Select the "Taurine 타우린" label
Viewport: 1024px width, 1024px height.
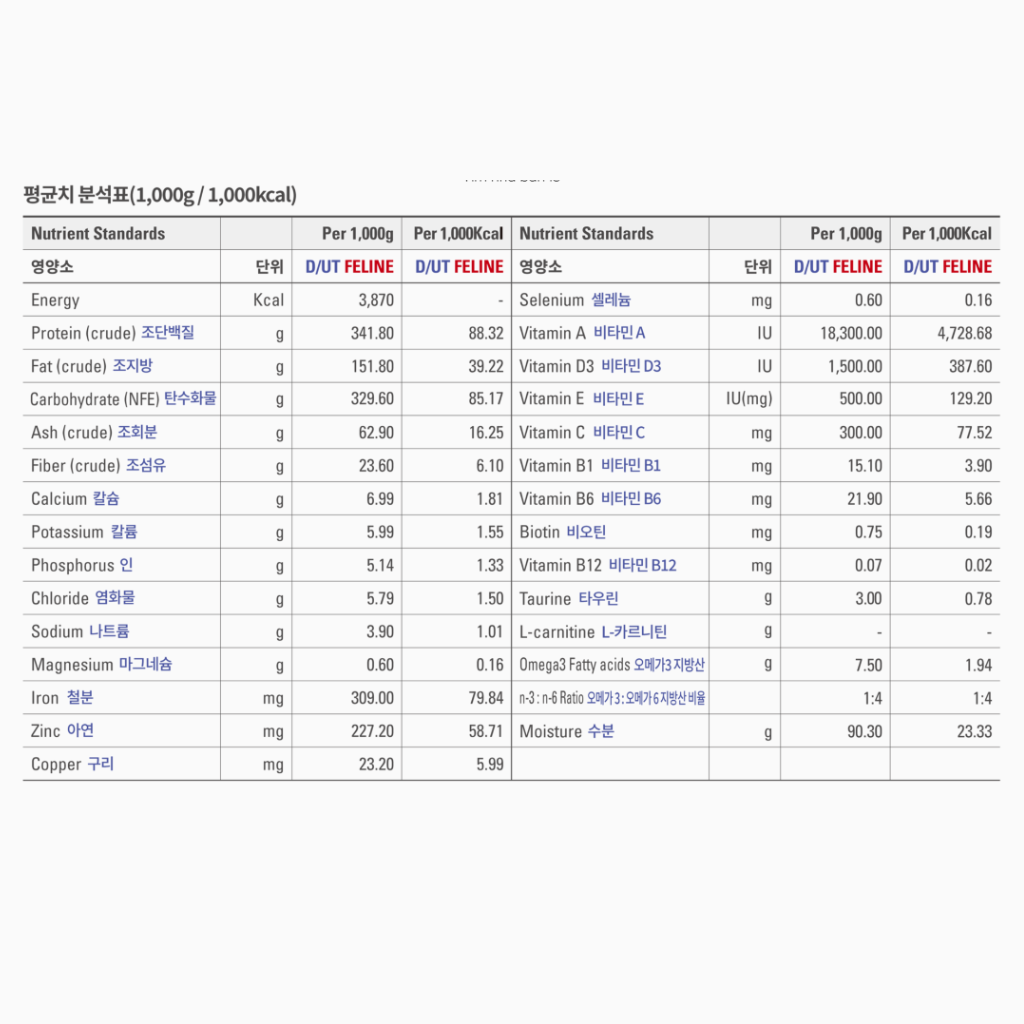tap(569, 599)
